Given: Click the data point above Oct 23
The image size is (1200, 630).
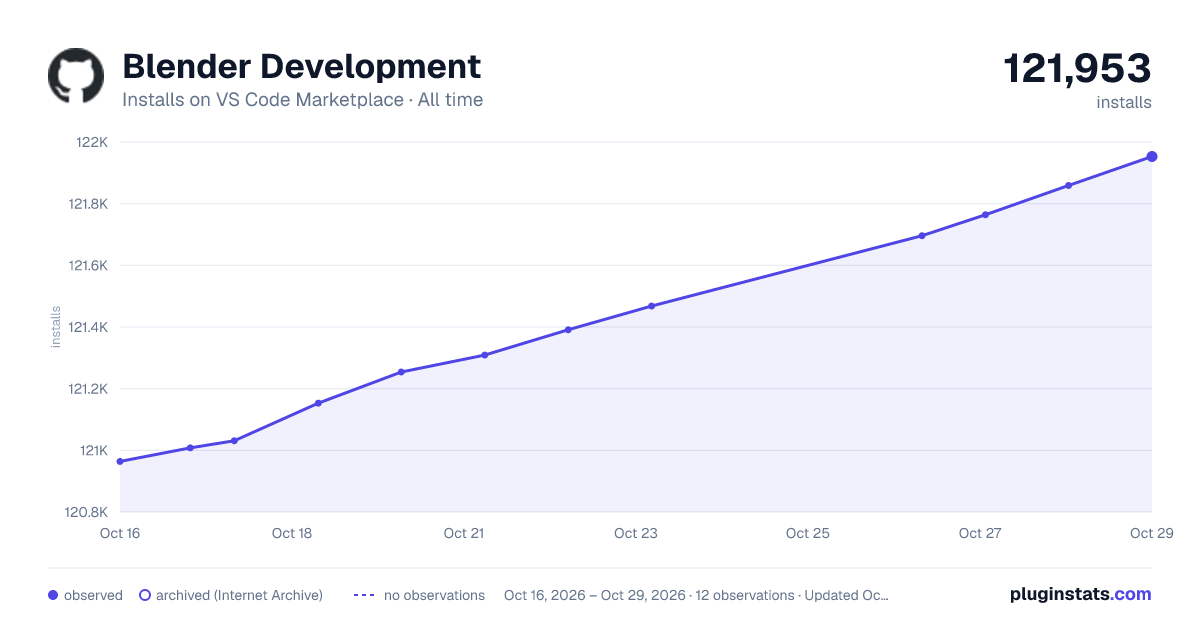Looking at the screenshot, I should [651, 306].
